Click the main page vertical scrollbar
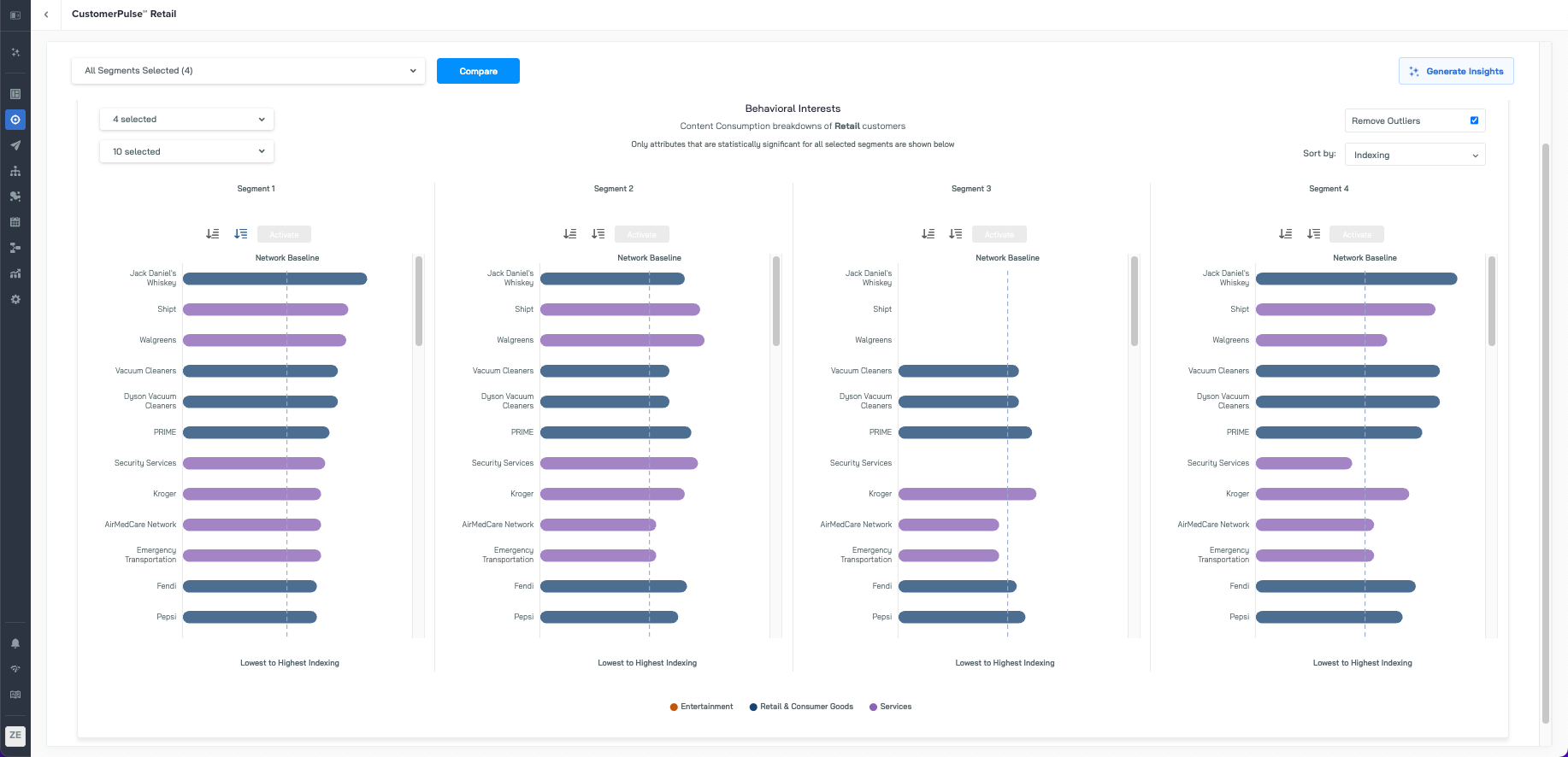Viewport: 1568px width, 757px height. pyautogui.click(x=1545, y=433)
